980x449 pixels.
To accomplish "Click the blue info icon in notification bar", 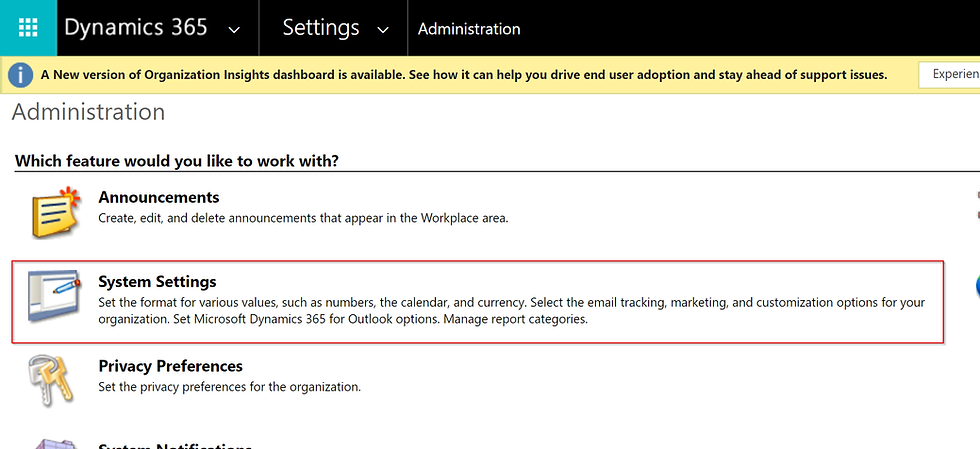I will 21,75.
